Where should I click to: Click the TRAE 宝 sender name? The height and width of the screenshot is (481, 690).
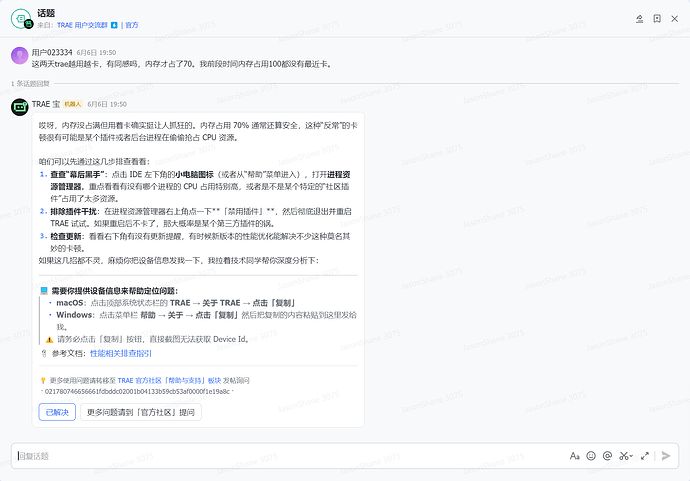point(46,104)
